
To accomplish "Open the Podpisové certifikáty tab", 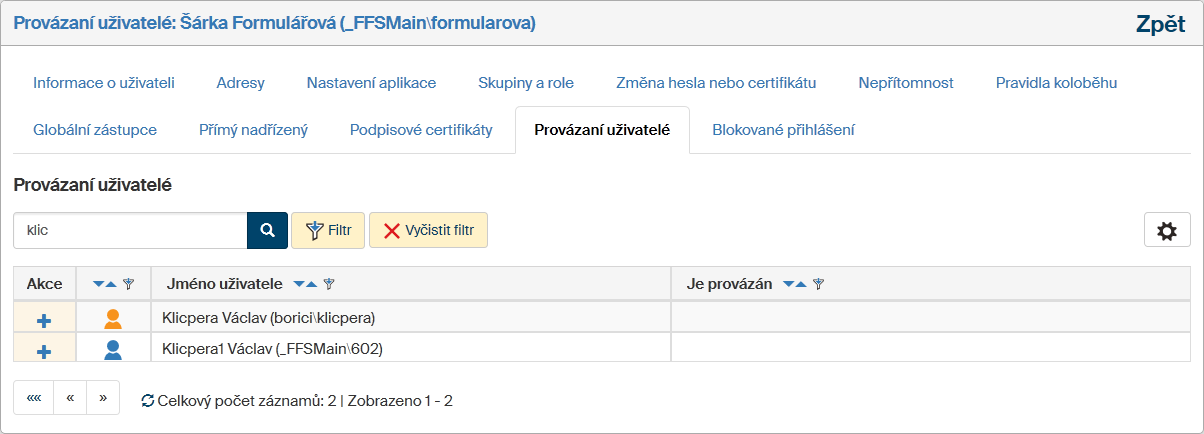I will (x=421, y=130).
